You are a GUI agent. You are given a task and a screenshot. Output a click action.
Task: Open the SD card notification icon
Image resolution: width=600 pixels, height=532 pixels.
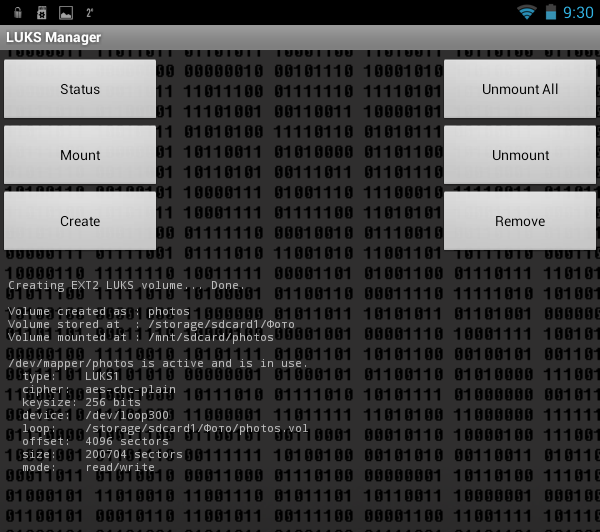[41, 13]
